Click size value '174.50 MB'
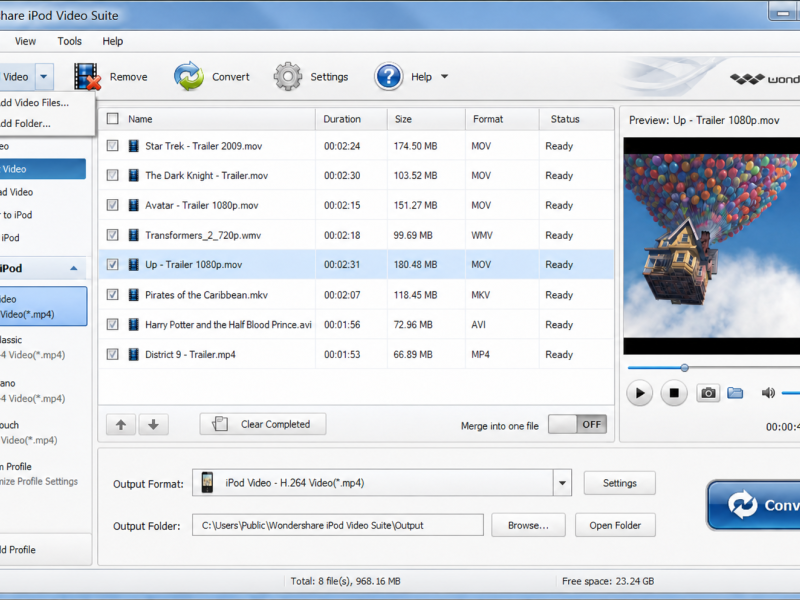800x600 pixels. (415, 146)
